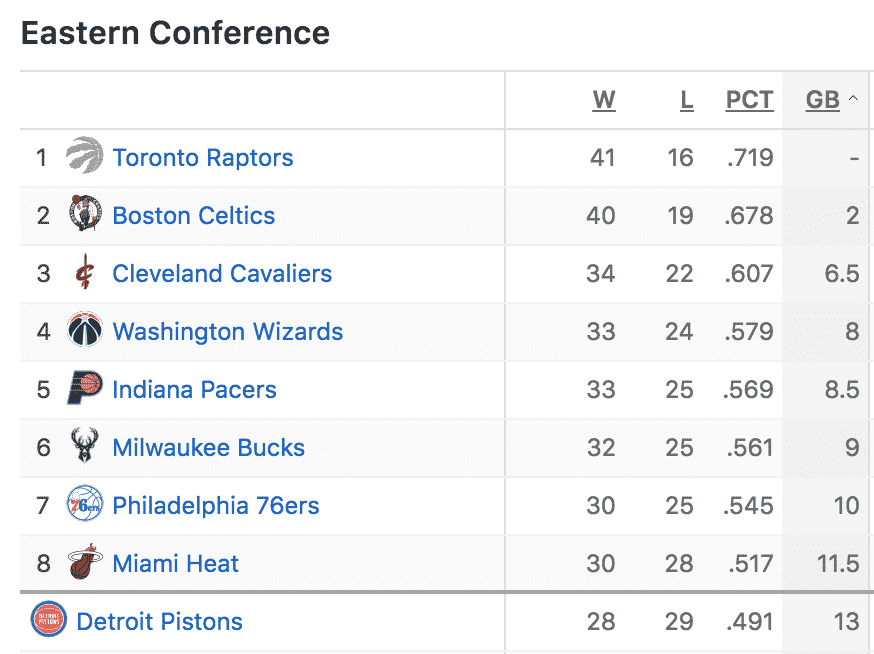874x654 pixels.
Task: Open Cleveland Cavaliers team page link
Action: [x=222, y=274]
